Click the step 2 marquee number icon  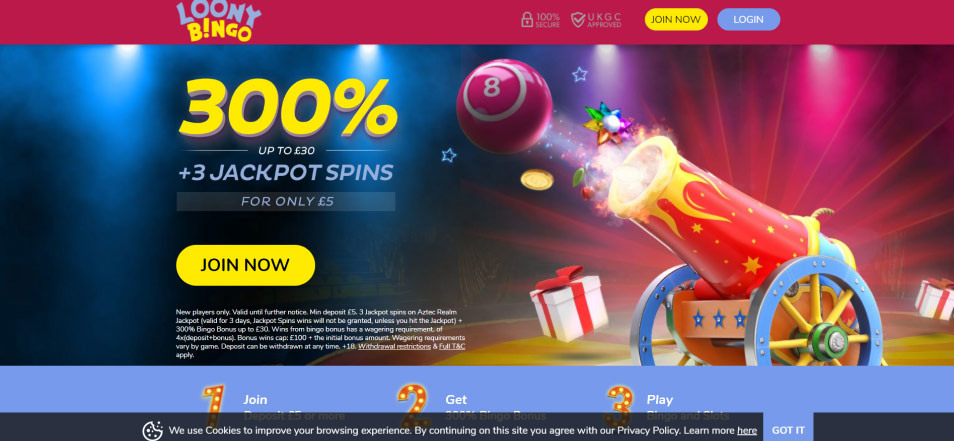414,406
